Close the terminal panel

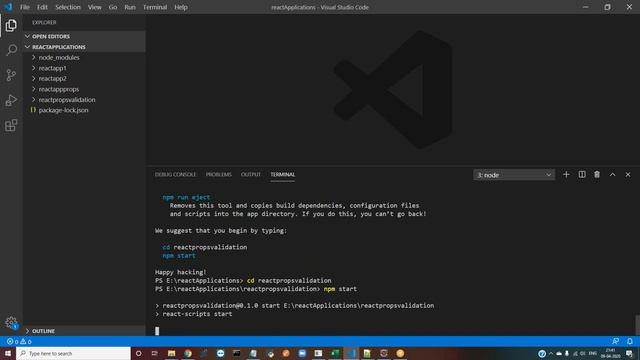pyautogui.click(x=628, y=175)
